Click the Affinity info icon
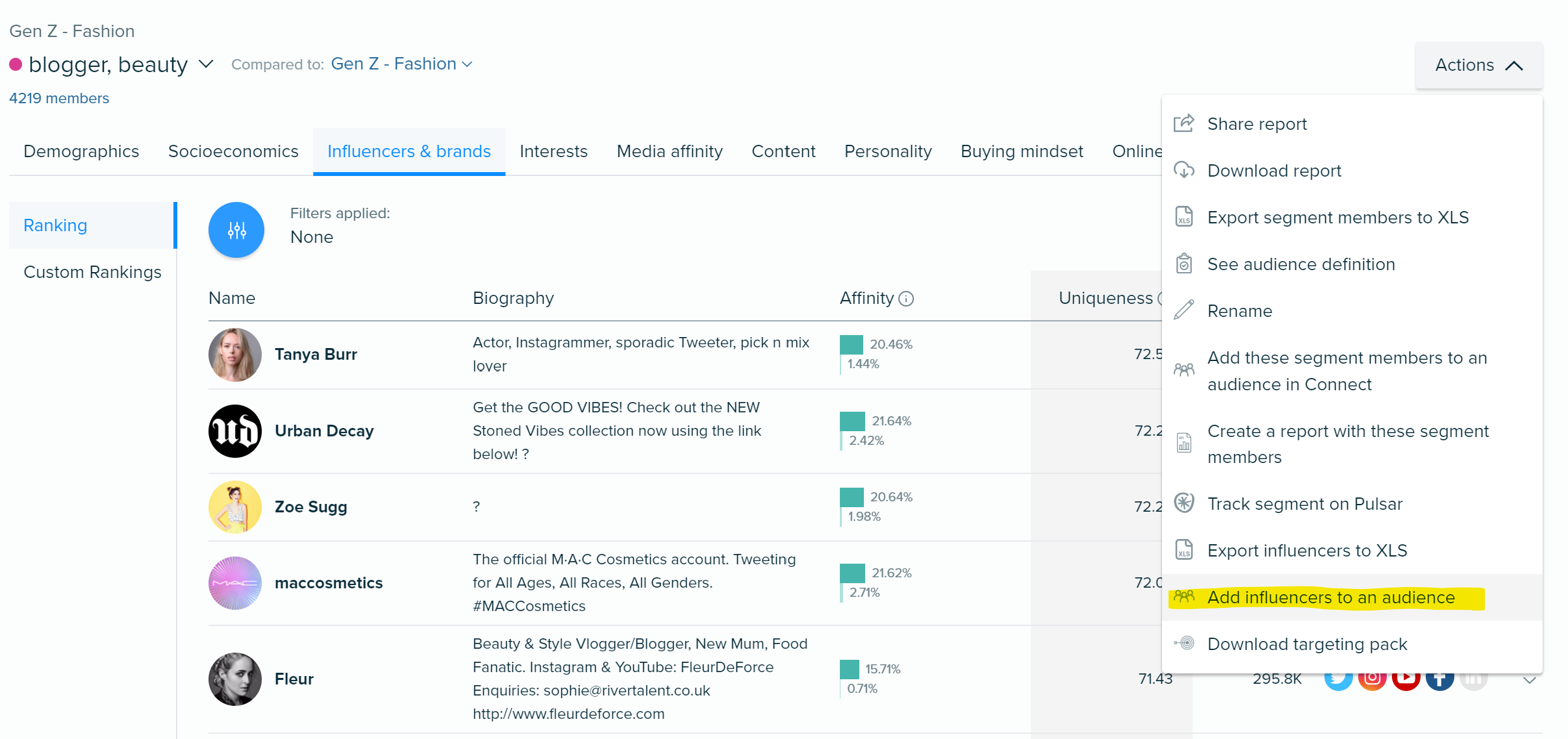 906,299
